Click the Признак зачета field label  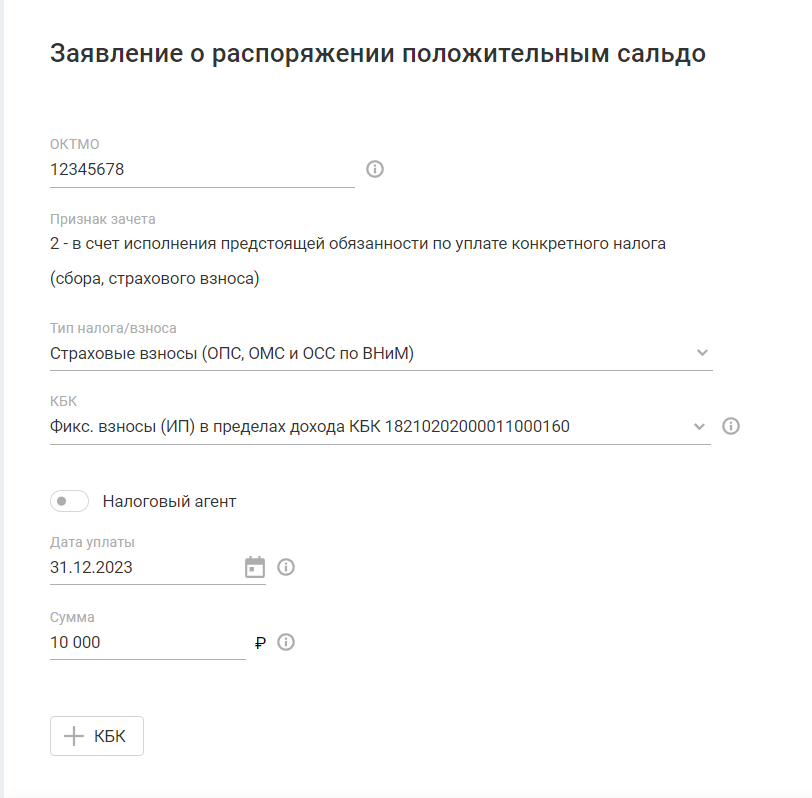pyautogui.click(x=103, y=219)
